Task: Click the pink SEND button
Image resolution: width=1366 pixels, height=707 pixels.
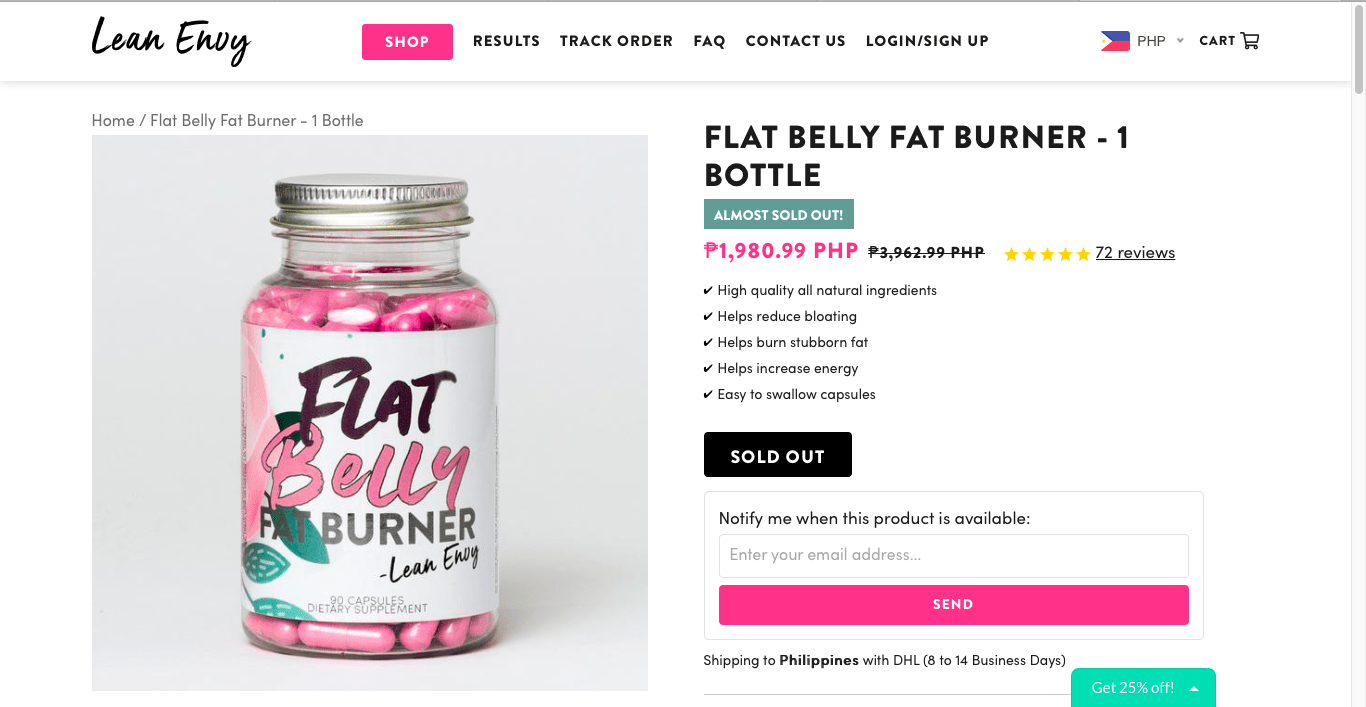Action: pos(954,605)
